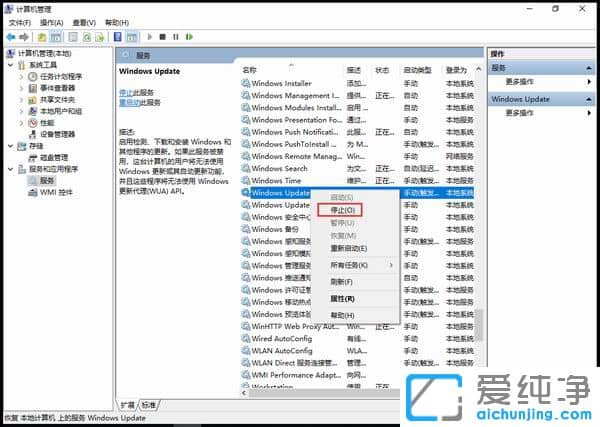Click the Export list toolbar icon

point(99,37)
